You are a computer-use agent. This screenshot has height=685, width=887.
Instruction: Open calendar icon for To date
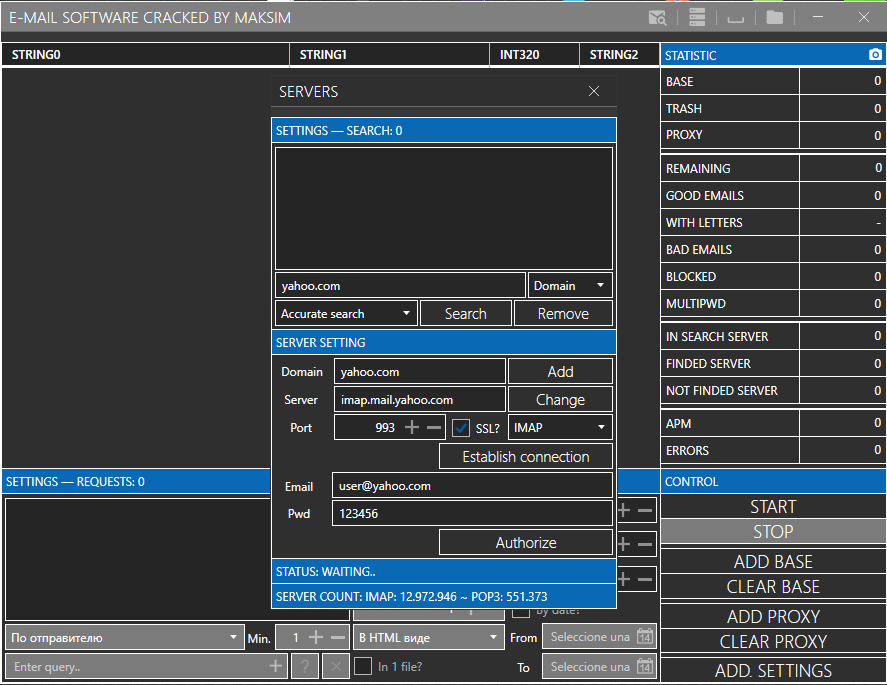pyautogui.click(x=645, y=666)
